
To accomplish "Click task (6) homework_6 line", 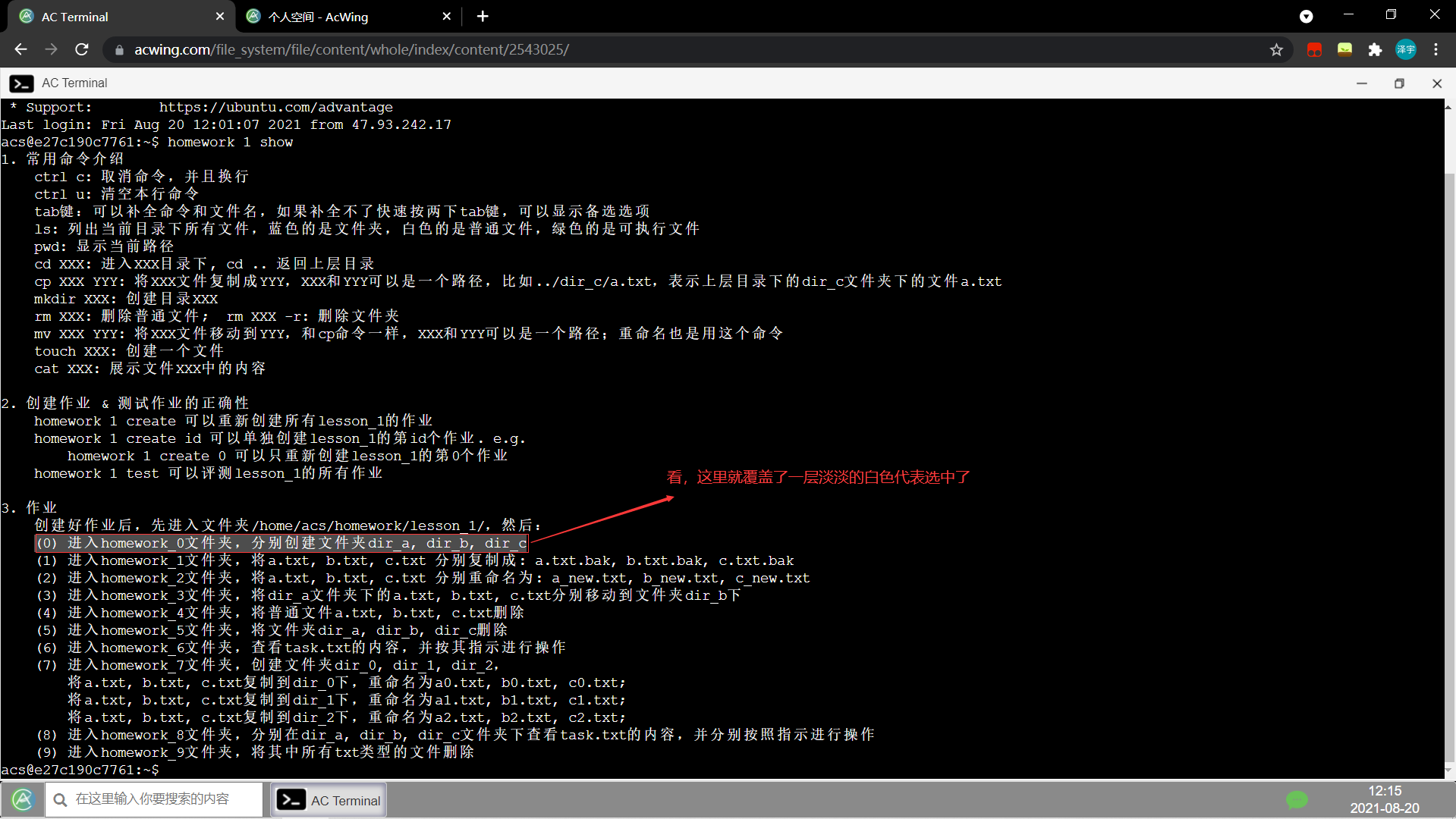I will click(301, 648).
